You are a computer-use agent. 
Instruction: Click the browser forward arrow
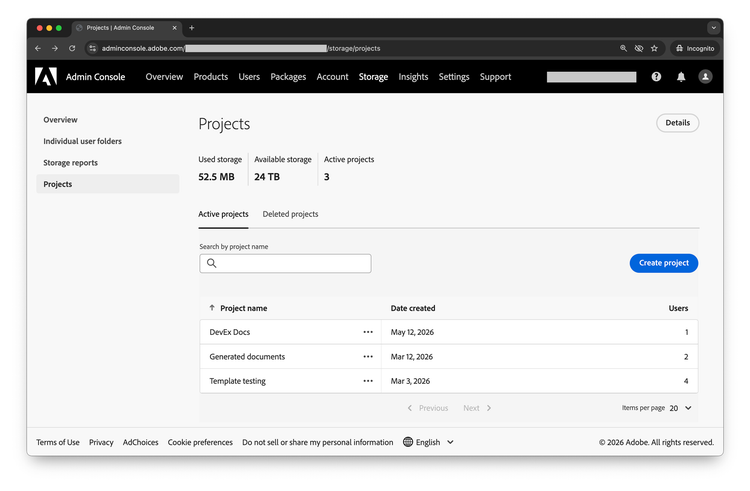click(55, 48)
